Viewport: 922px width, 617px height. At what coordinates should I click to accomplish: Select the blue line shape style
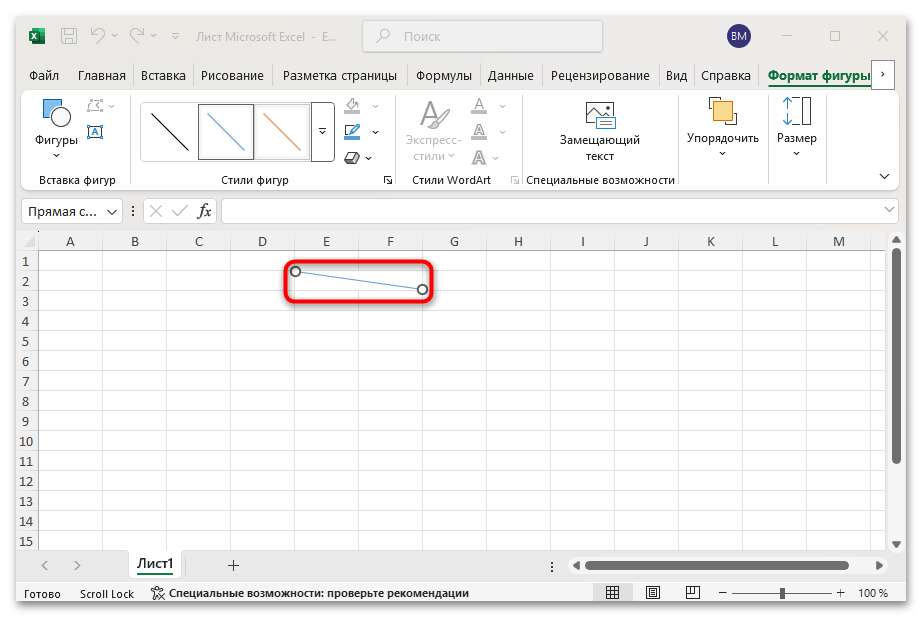[x=225, y=129]
